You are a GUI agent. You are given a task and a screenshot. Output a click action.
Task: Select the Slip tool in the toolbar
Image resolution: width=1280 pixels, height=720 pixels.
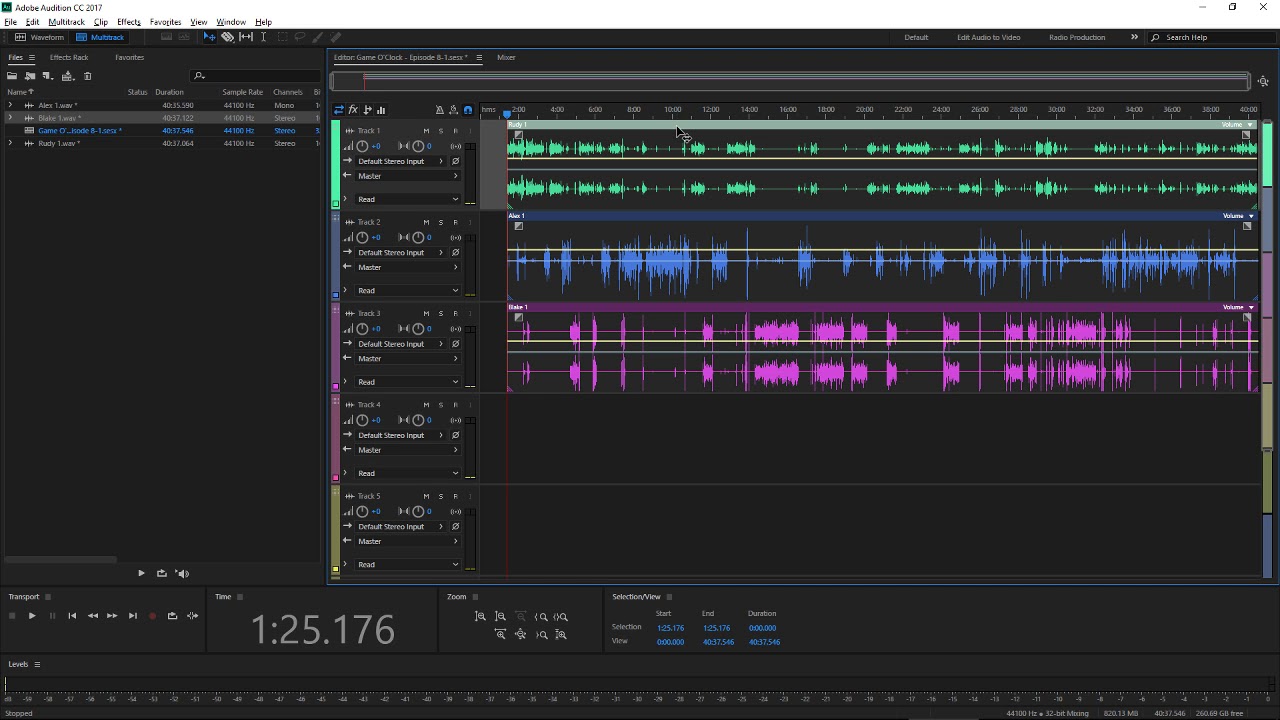[x=246, y=37]
